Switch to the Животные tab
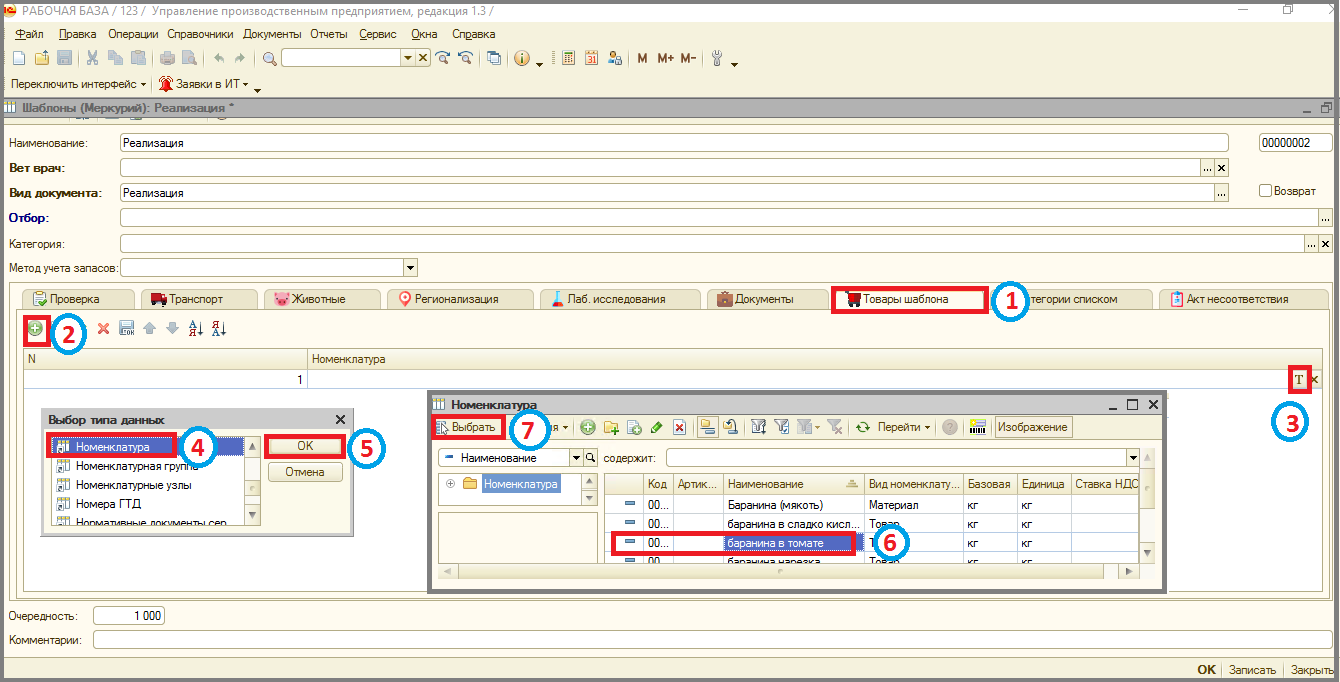 (322, 298)
